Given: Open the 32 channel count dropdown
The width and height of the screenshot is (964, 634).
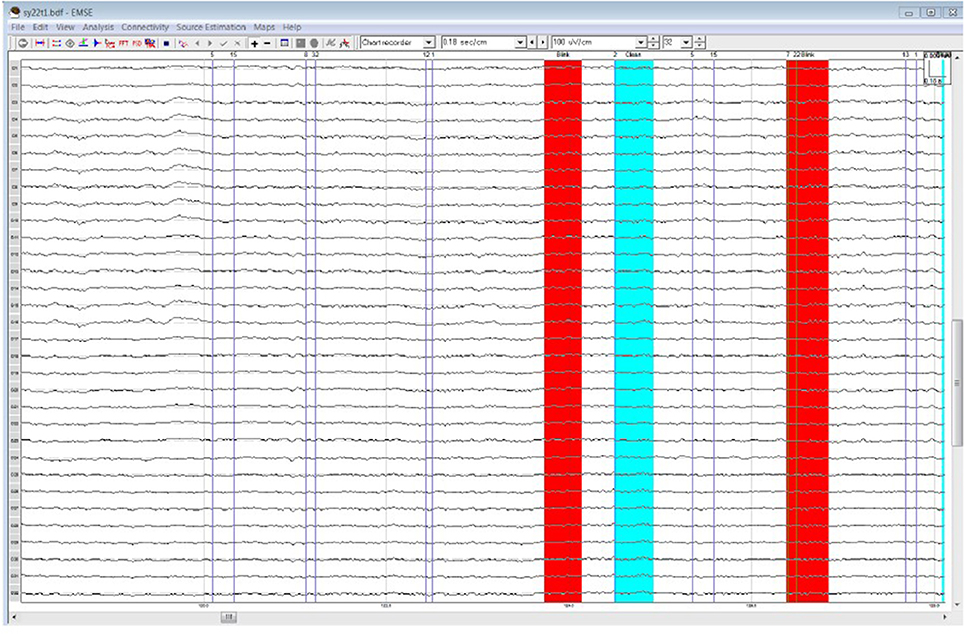Looking at the screenshot, I should pyautogui.click(x=686, y=42).
